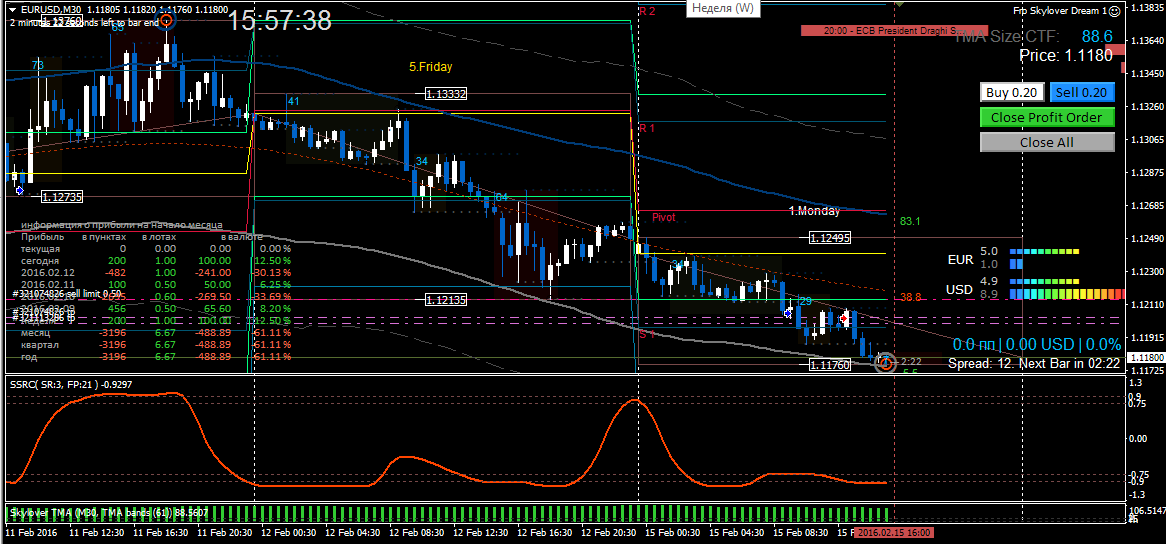
Task: Click the USD 4.9 strength color bar
Action: [1045, 282]
